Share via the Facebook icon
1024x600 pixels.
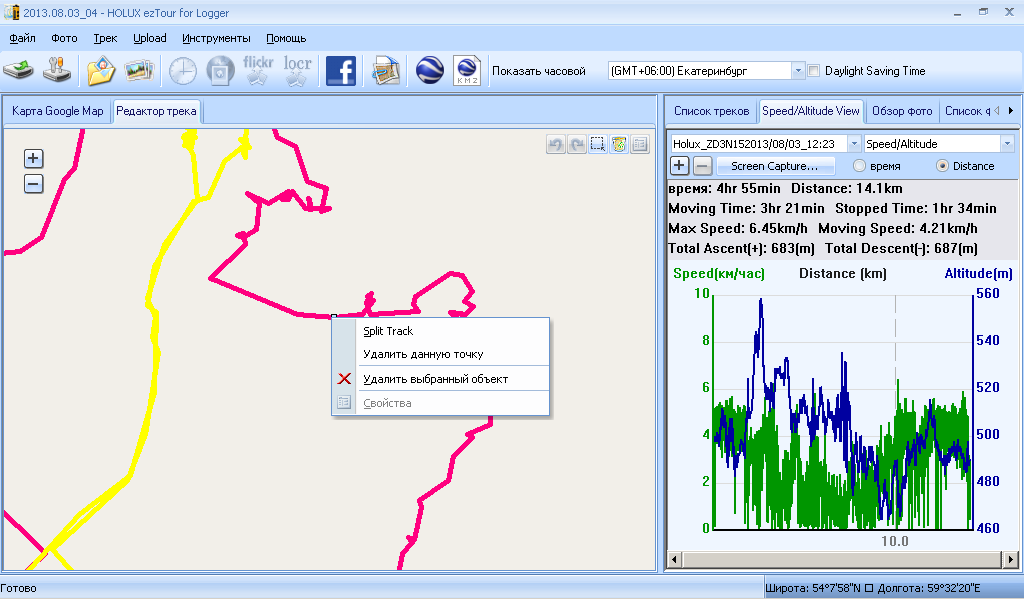point(341,71)
